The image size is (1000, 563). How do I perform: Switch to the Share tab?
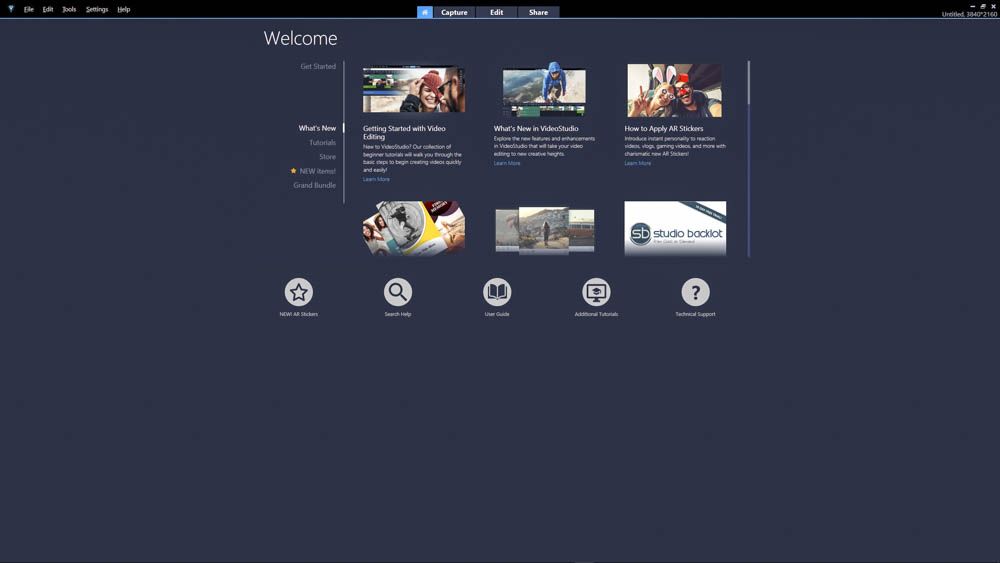538,12
